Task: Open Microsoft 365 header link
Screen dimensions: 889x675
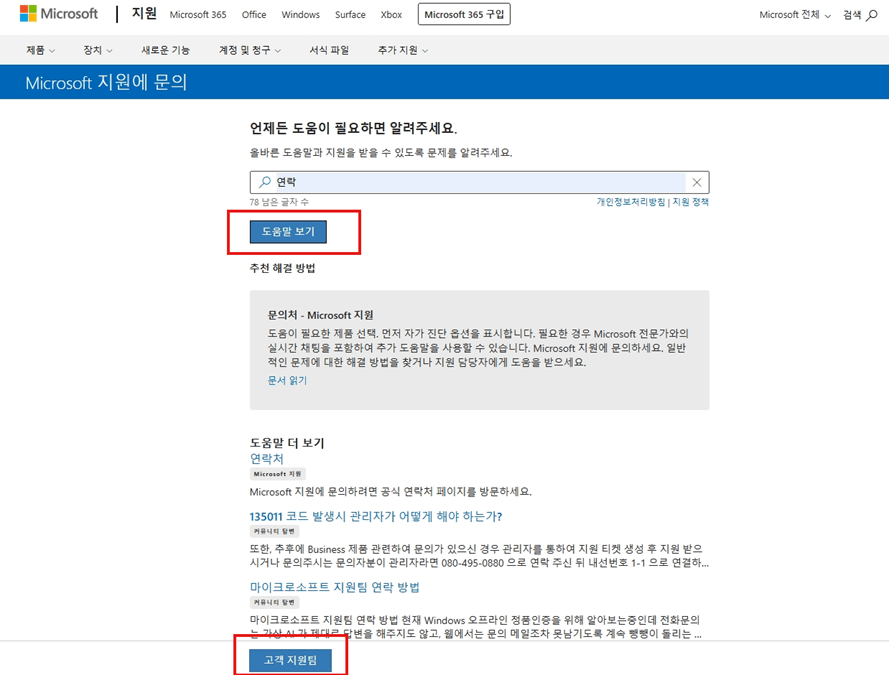Action: click(198, 15)
